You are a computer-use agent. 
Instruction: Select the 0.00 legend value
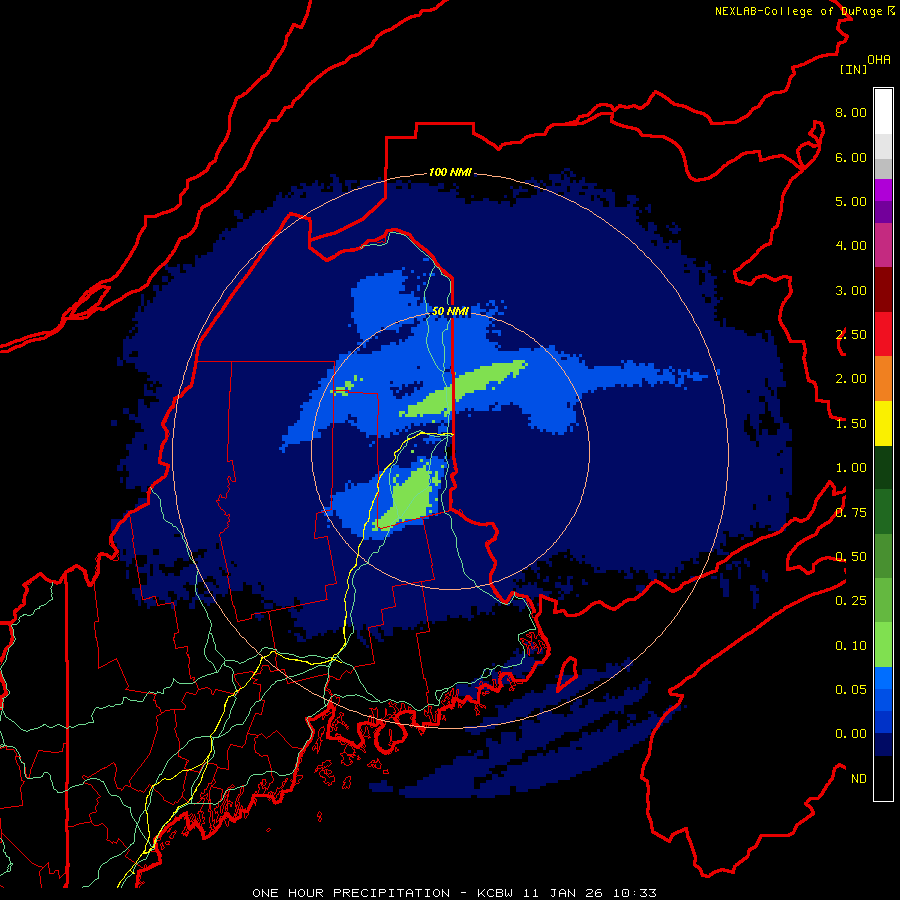click(851, 734)
